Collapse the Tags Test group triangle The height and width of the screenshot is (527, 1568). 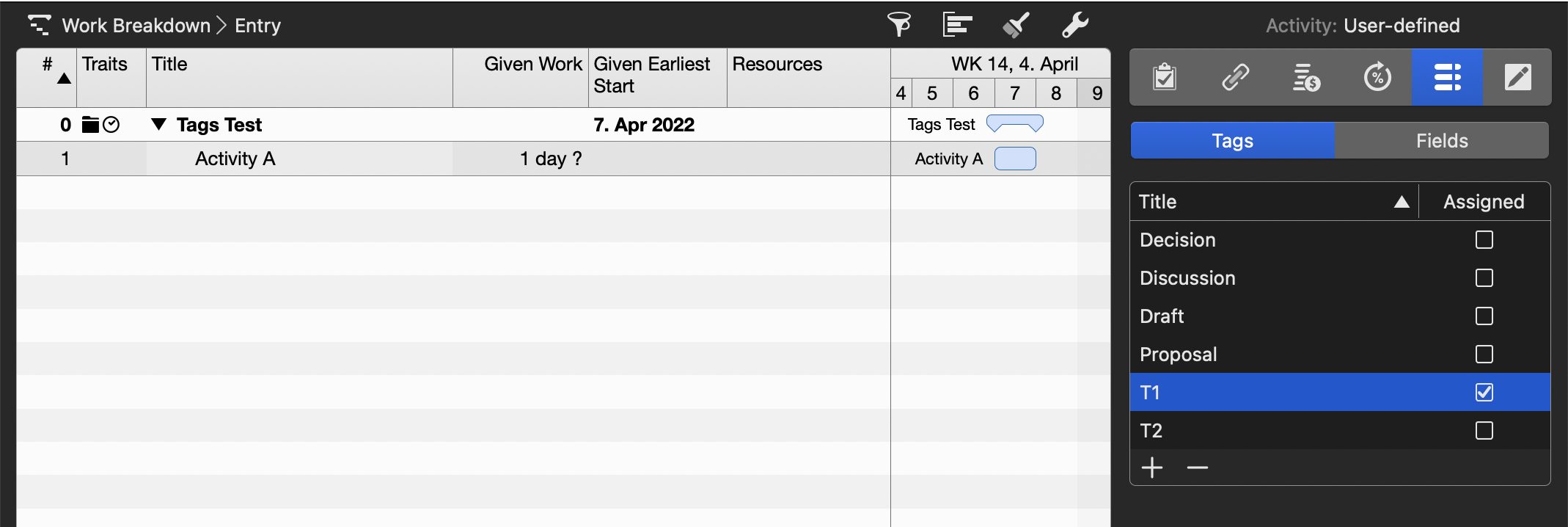pyautogui.click(x=158, y=124)
